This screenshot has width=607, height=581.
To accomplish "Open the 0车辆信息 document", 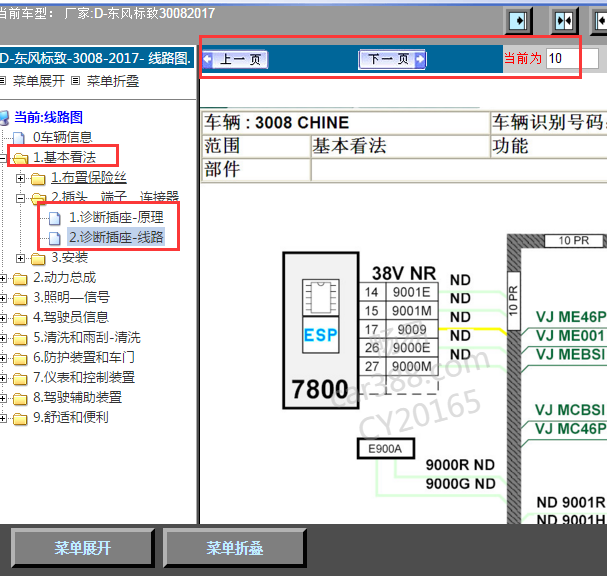I will [62, 137].
